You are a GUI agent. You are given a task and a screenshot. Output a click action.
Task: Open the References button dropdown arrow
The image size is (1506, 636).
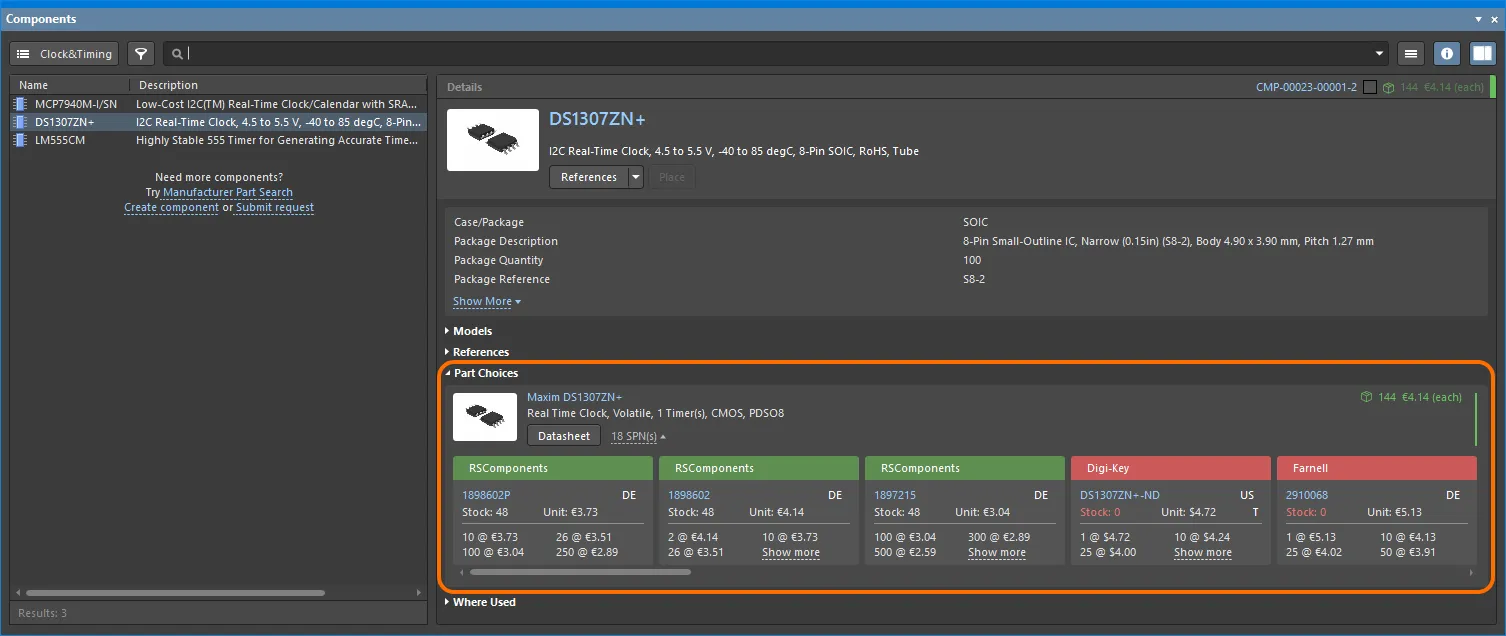point(635,177)
